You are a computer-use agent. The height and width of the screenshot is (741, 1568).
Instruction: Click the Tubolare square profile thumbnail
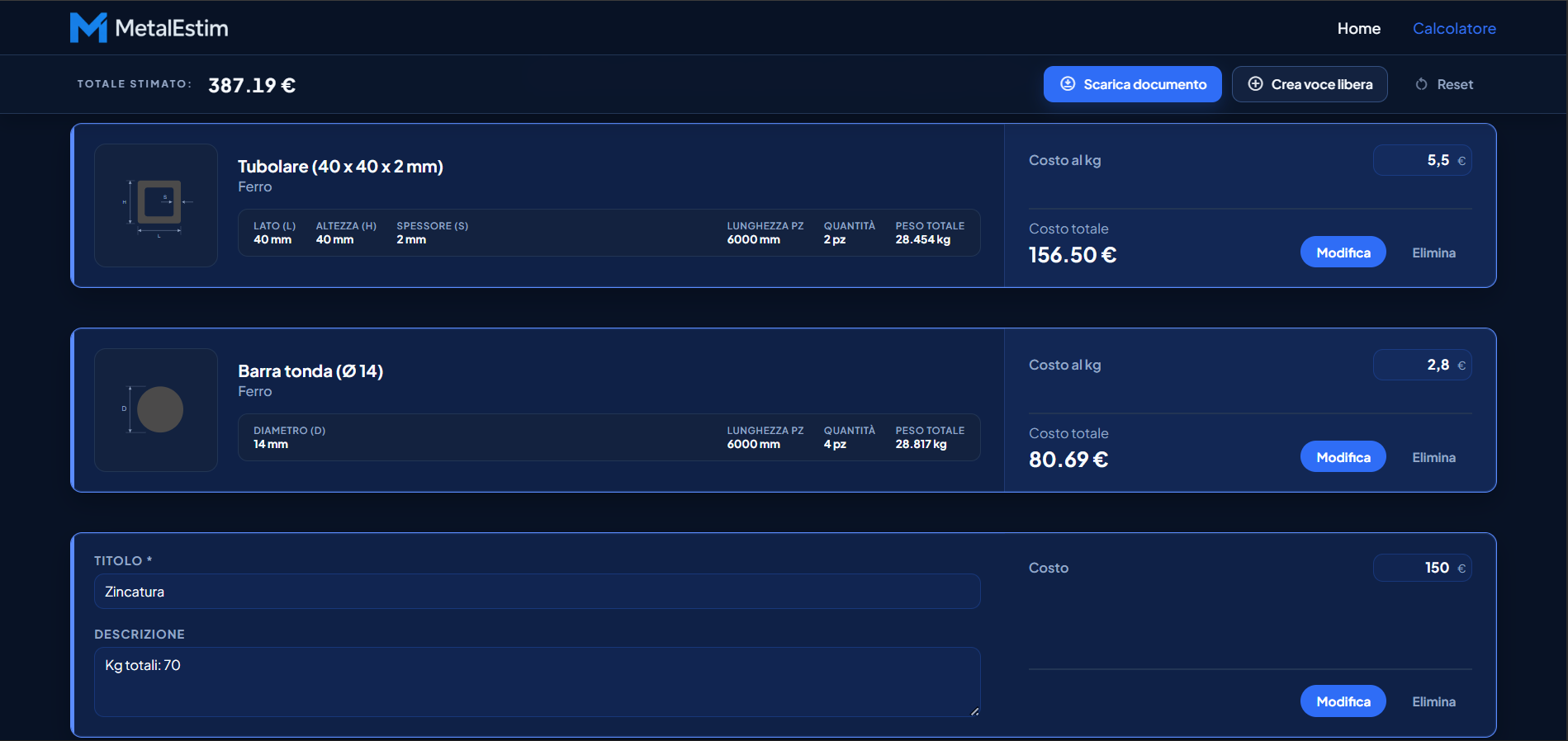156,205
